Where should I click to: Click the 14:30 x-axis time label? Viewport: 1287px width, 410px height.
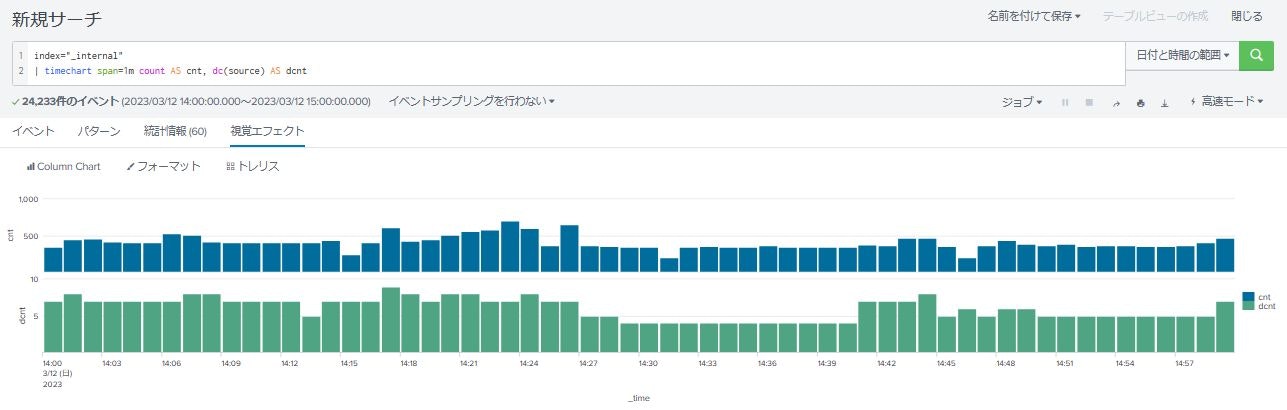(x=647, y=363)
